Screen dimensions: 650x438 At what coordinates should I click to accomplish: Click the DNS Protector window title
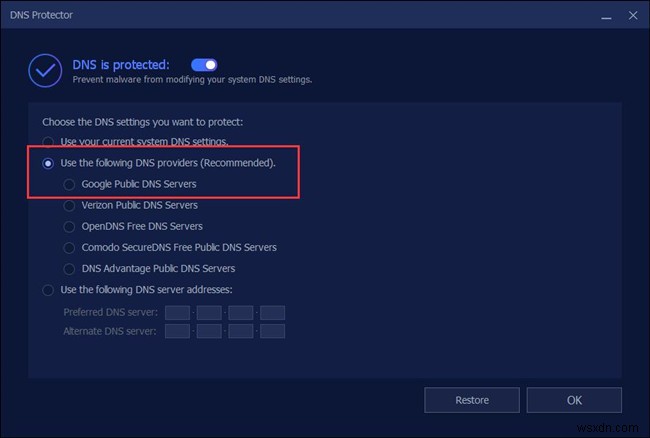tap(41, 15)
